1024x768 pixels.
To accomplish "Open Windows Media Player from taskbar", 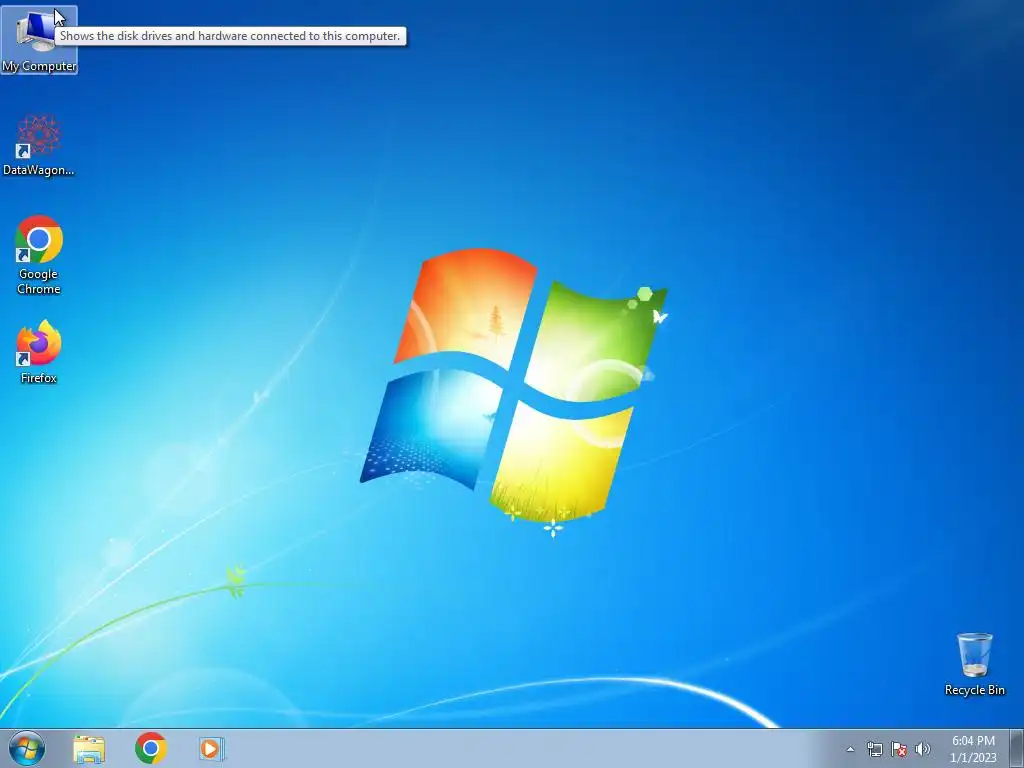I will [x=212, y=748].
